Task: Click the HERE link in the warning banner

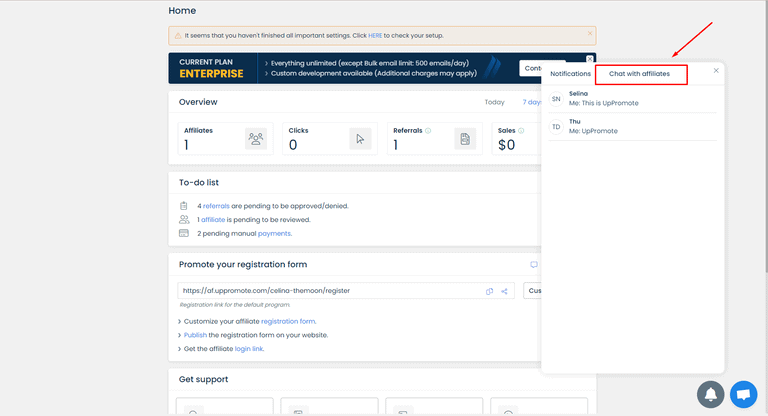Action: click(375, 35)
